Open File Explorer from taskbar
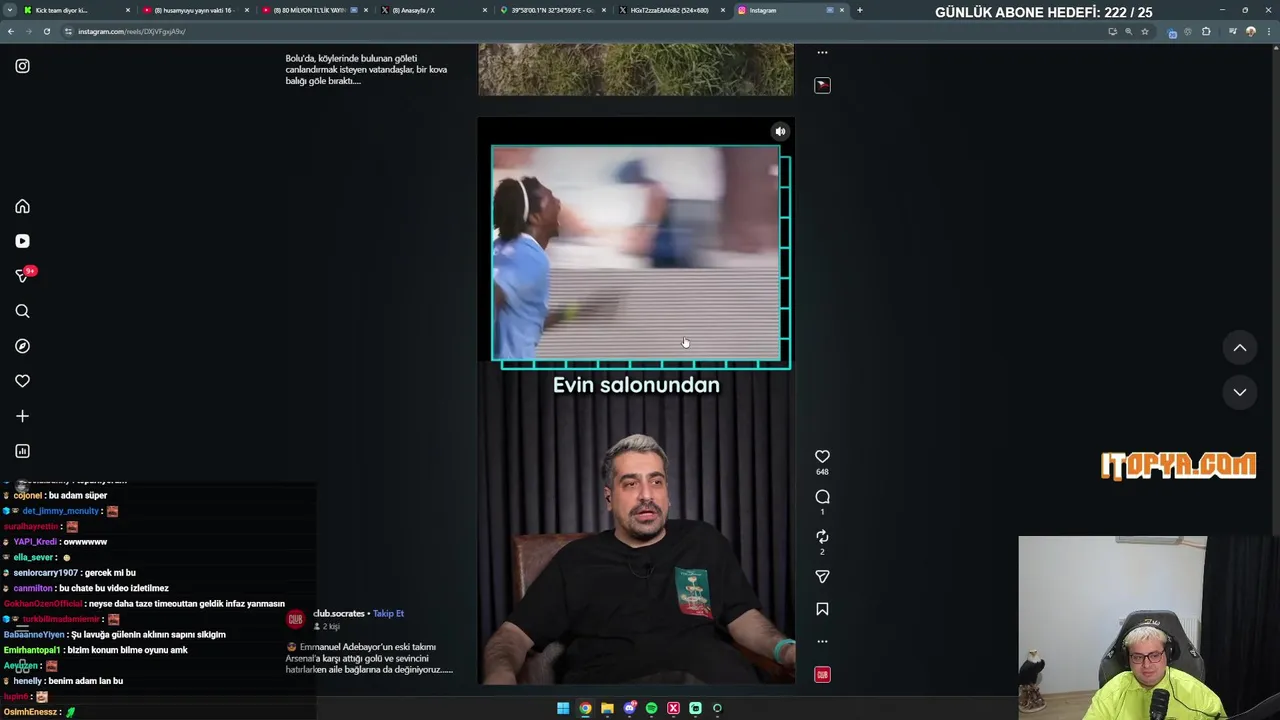1280x720 pixels. click(607, 708)
